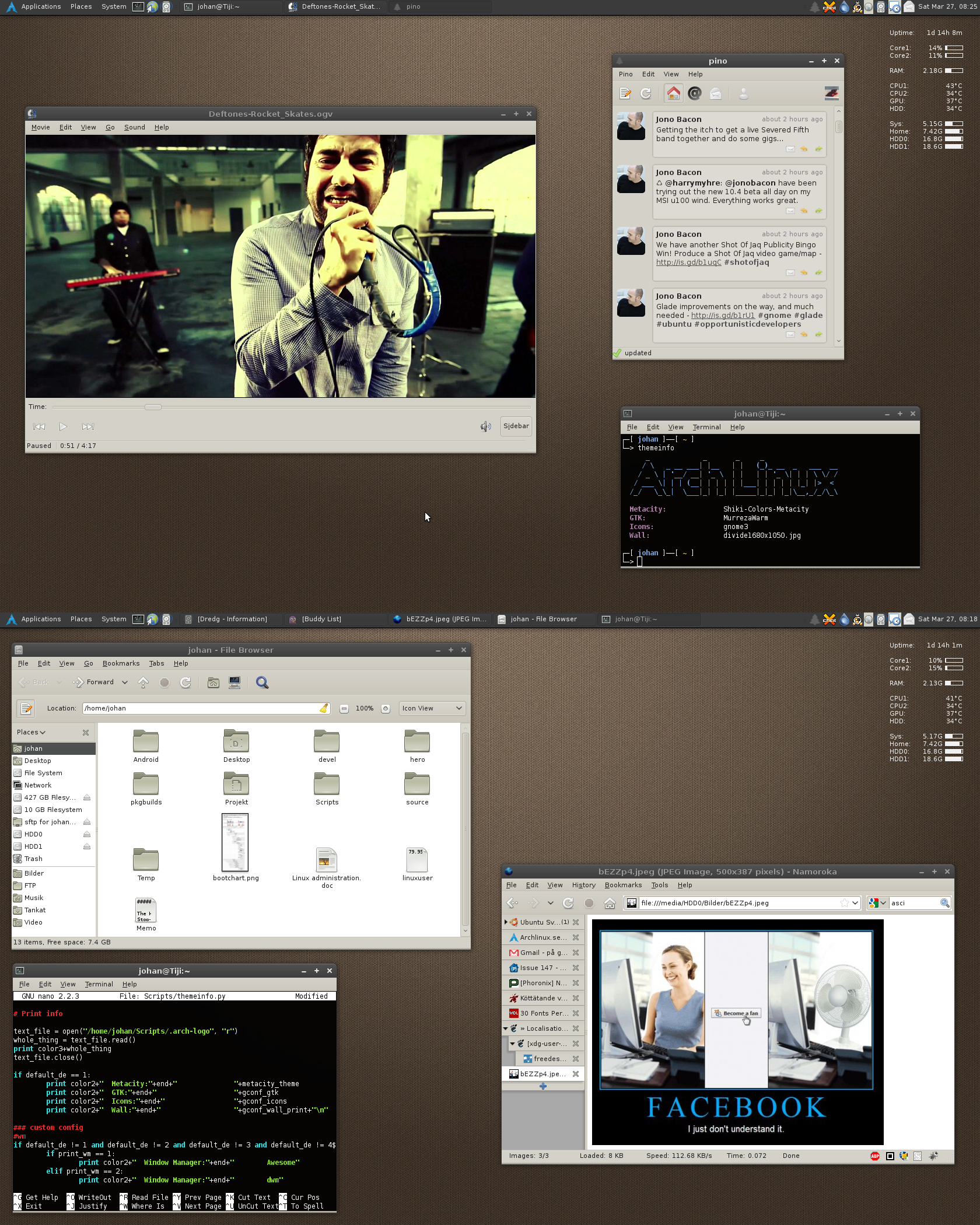Open the search engine selector dropdown

(878, 903)
